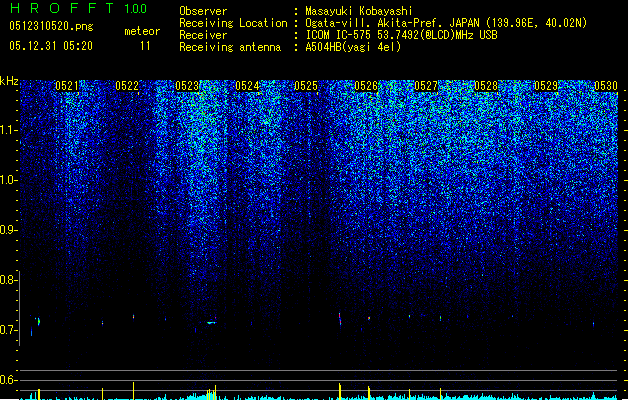
Task: Click the HROFFT 1.0.0 title text
Action: point(79,8)
